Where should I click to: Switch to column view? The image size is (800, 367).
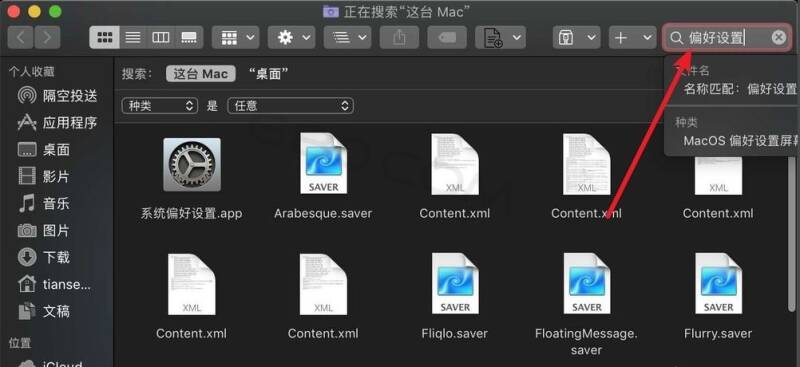[x=161, y=37]
